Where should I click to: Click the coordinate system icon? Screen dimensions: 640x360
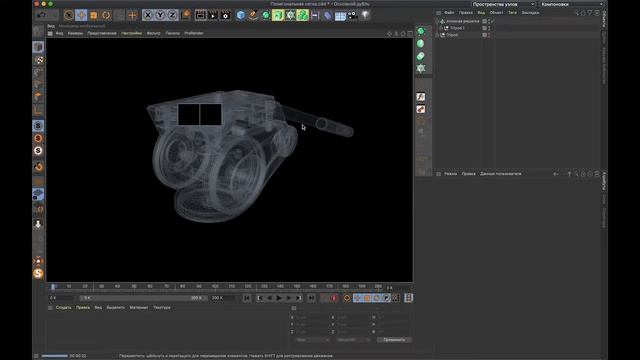point(186,16)
